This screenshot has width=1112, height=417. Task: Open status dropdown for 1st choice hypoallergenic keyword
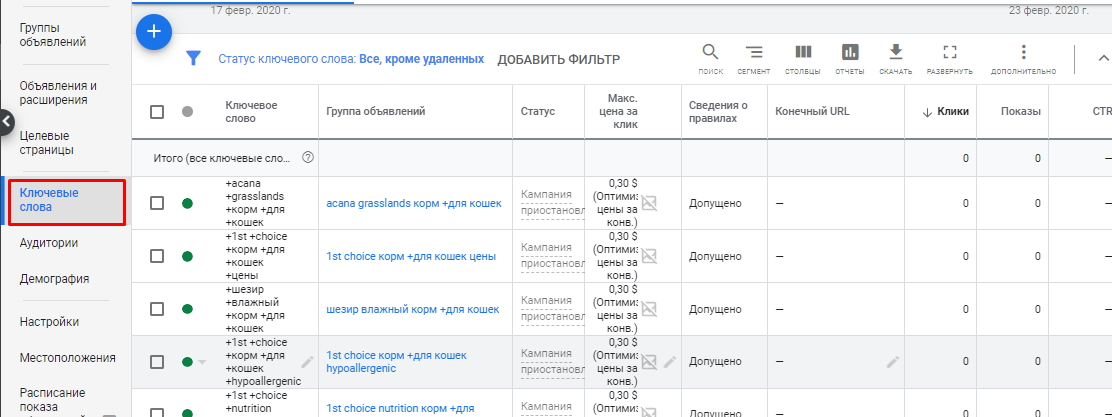(202, 362)
